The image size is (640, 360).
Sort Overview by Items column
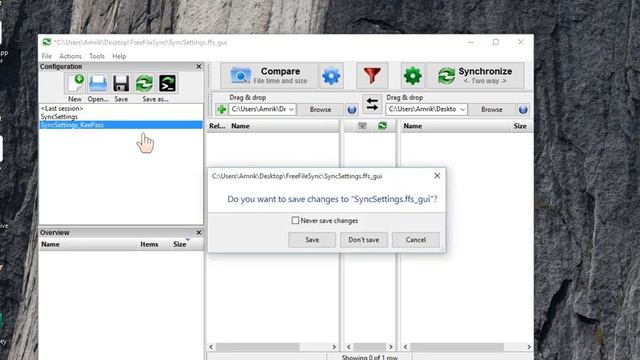(149, 244)
